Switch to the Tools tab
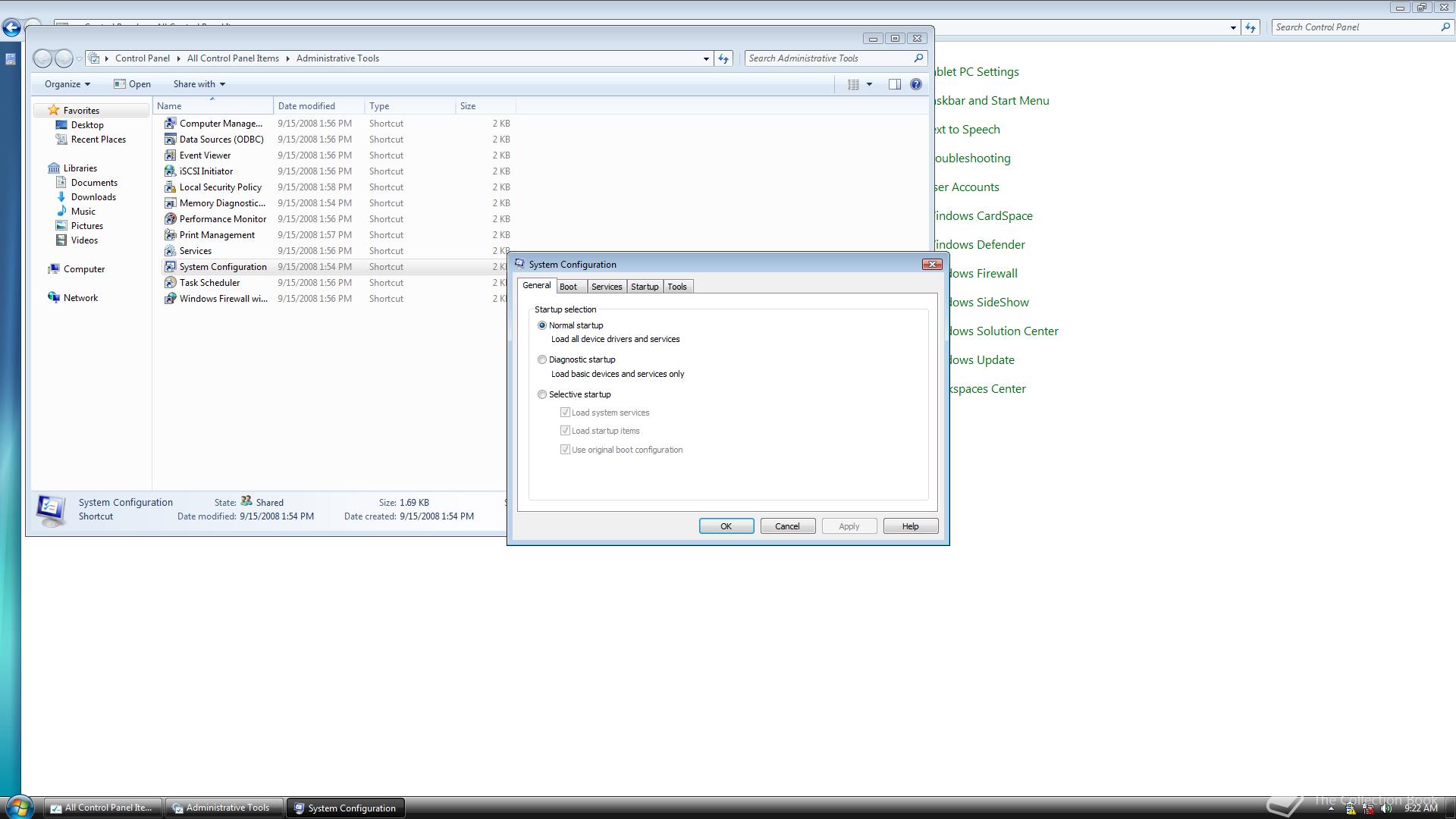Screen dimensions: 1456x819 677,287
